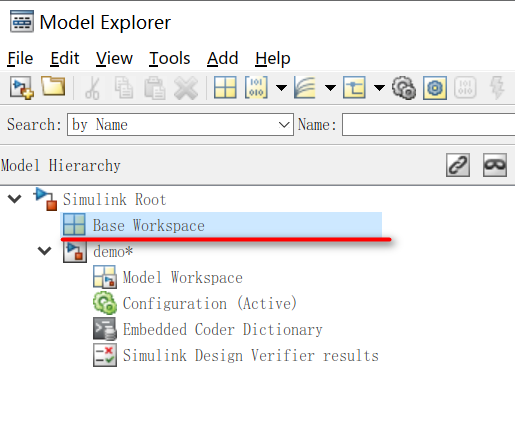Toggle the show masked subsystems icon
The image size is (515, 424).
(x=495, y=165)
